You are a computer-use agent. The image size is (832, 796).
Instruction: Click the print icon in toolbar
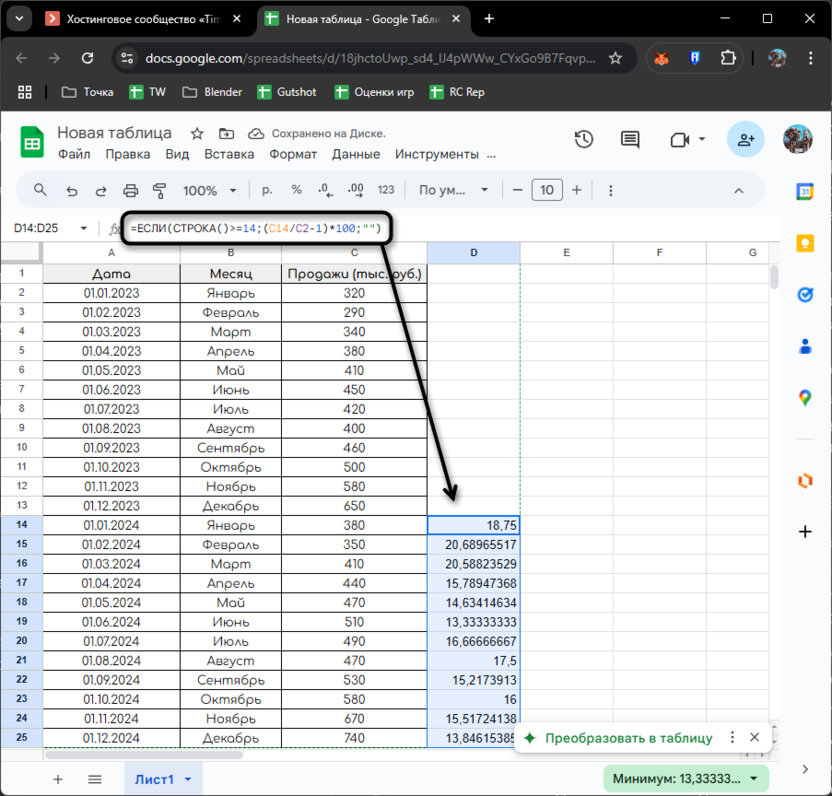[x=130, y=190]
